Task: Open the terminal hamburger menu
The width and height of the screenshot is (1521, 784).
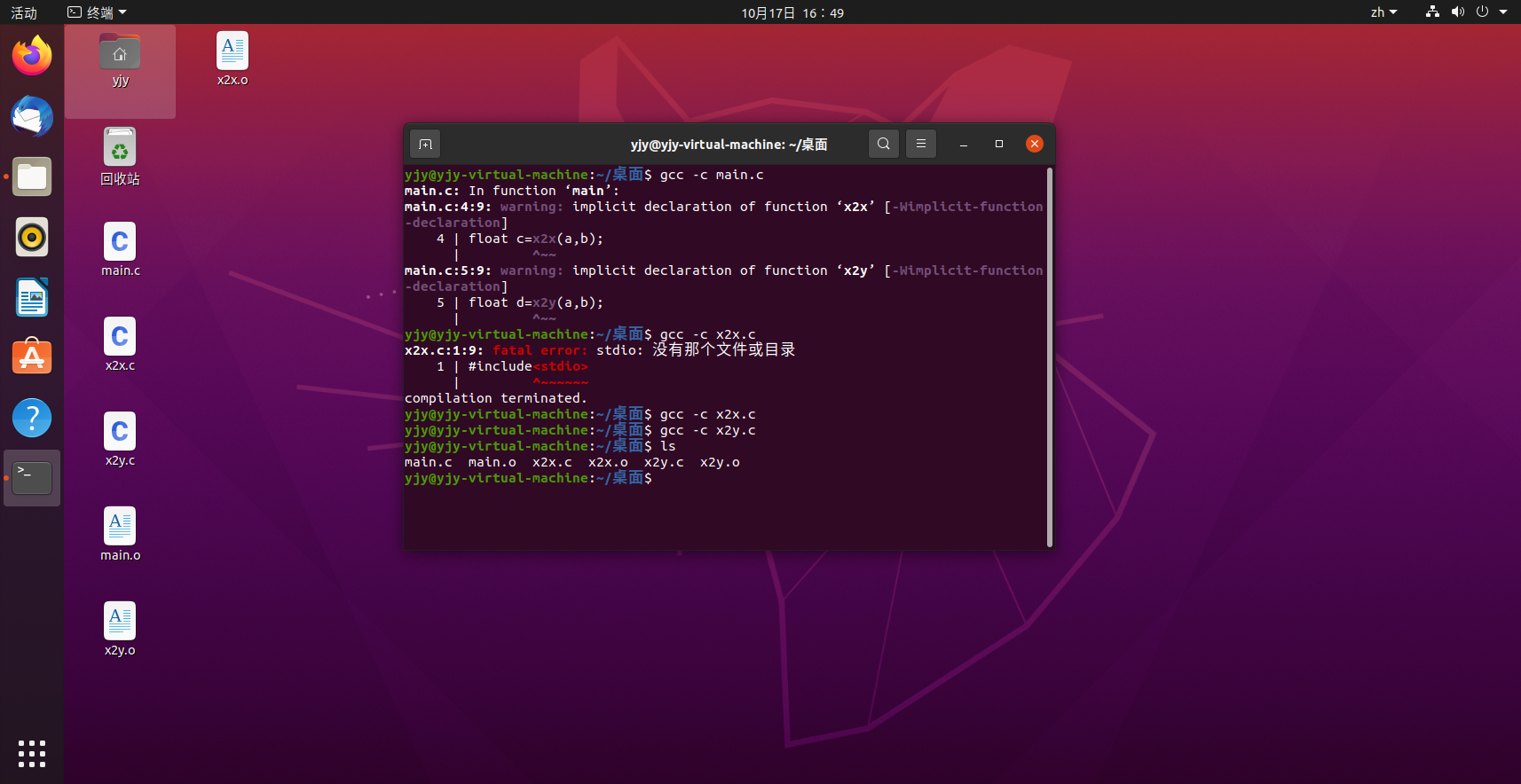Action: coord(921,144)
